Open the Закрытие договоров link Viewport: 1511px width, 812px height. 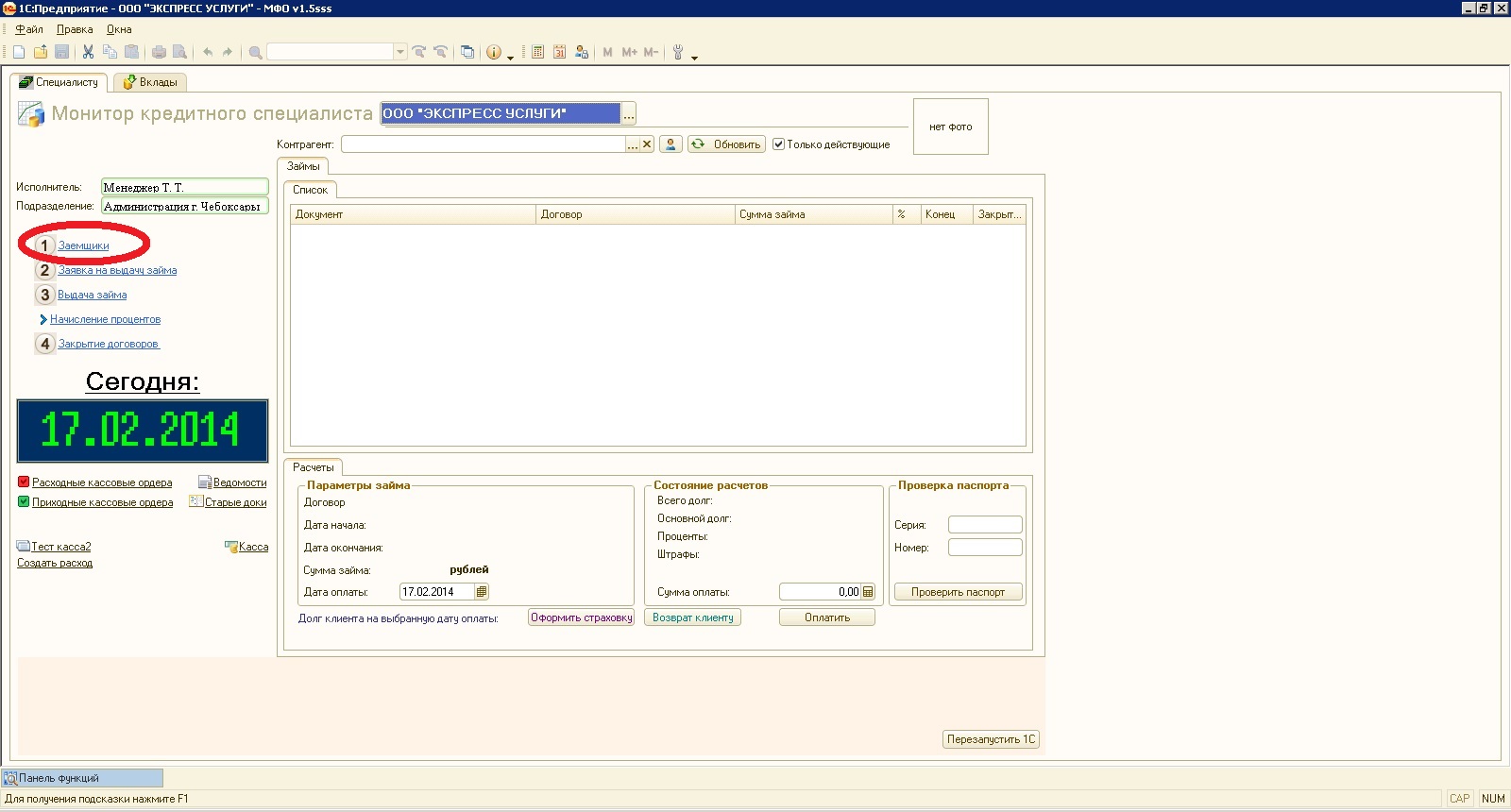[109, 344]
